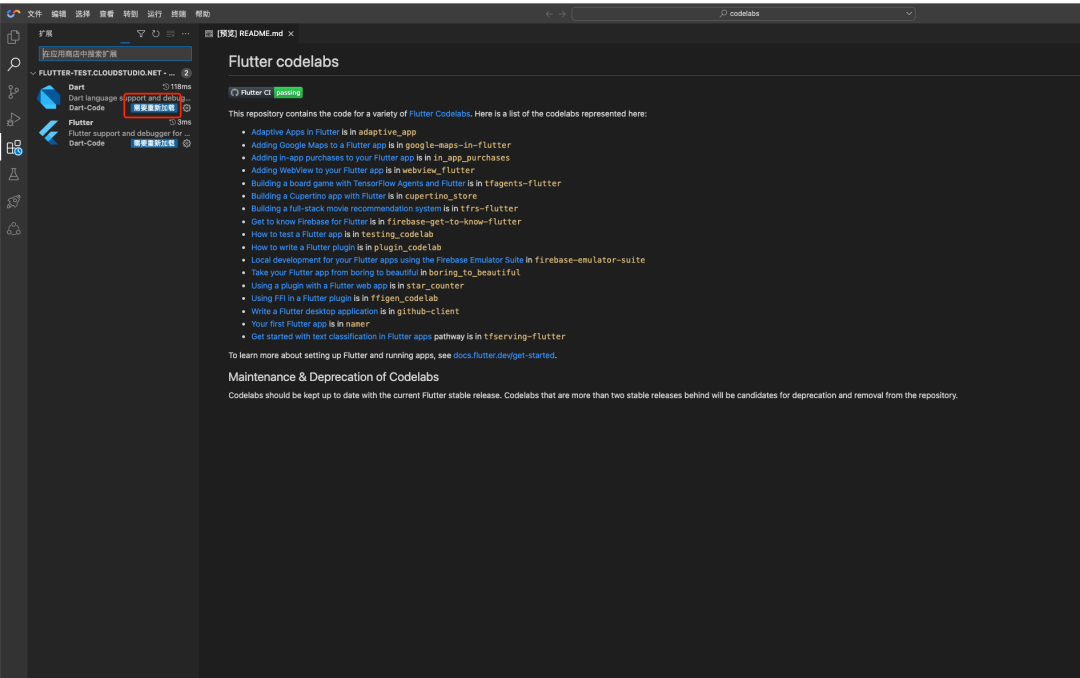Open Write a Flutter desktop application link

coord(314,311)
